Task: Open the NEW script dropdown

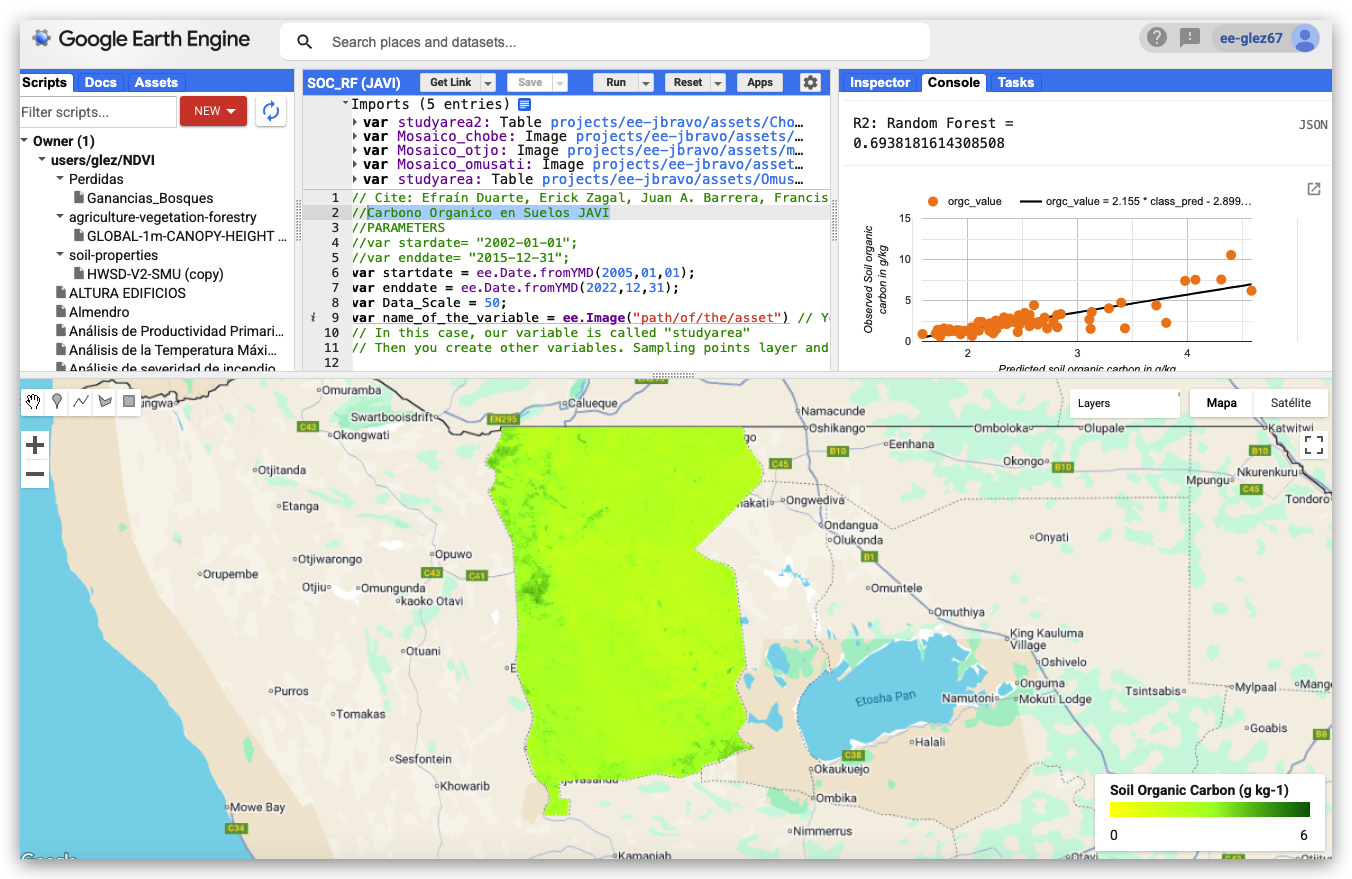Action: coord(213,111)
